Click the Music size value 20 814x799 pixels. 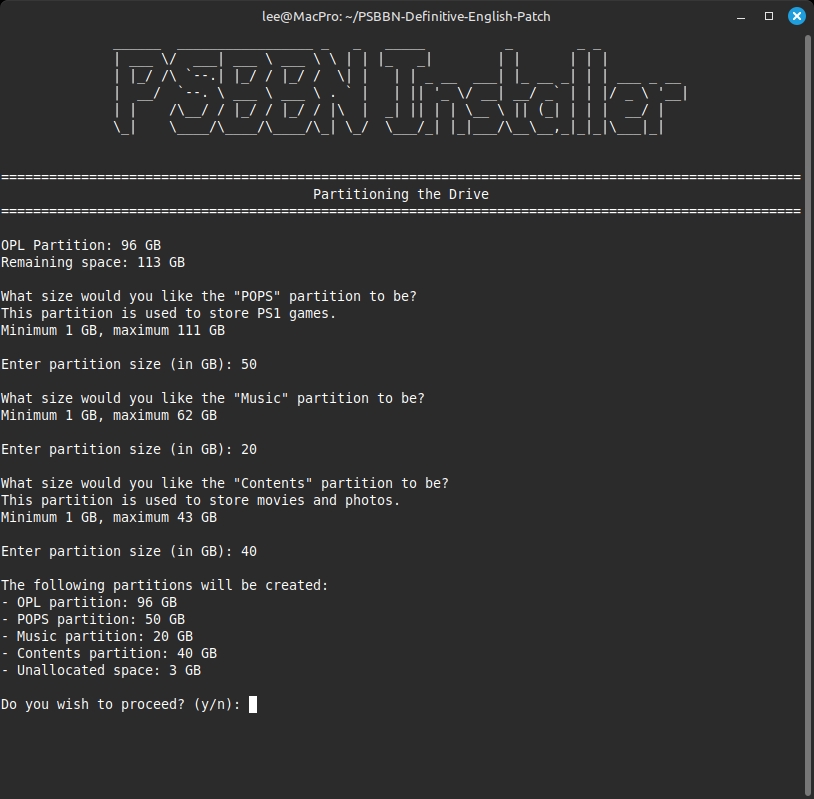click(249, 449)
